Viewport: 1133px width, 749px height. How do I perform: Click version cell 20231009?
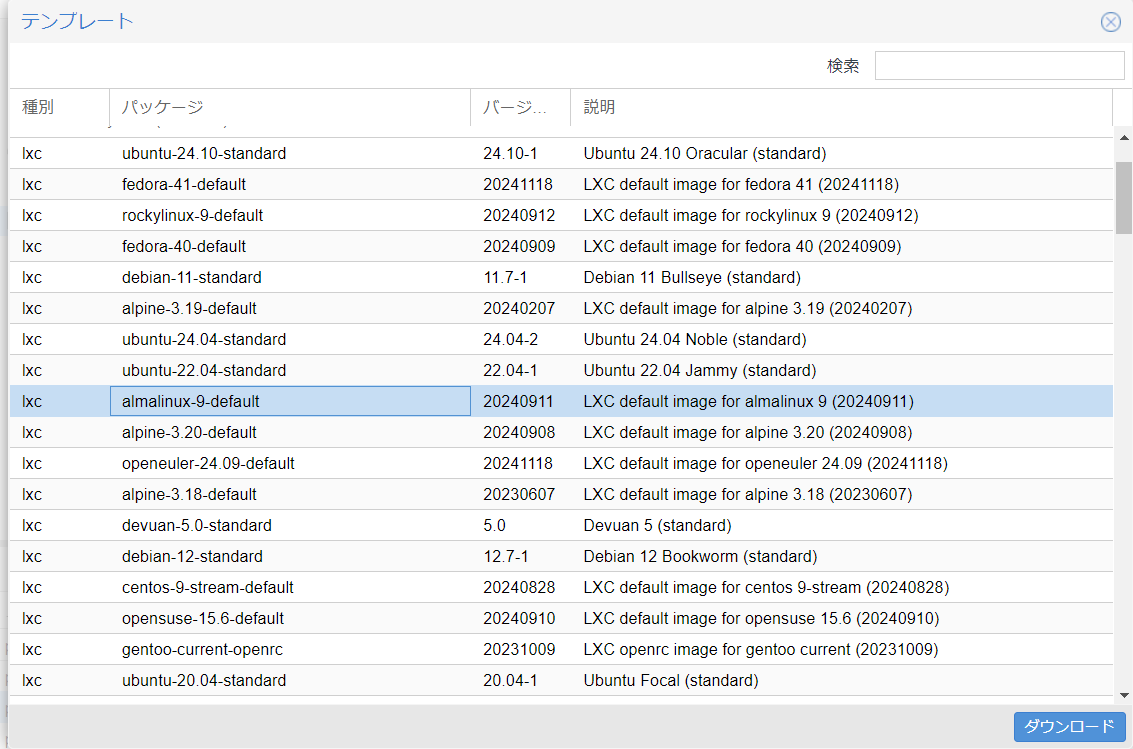point(519,650)
